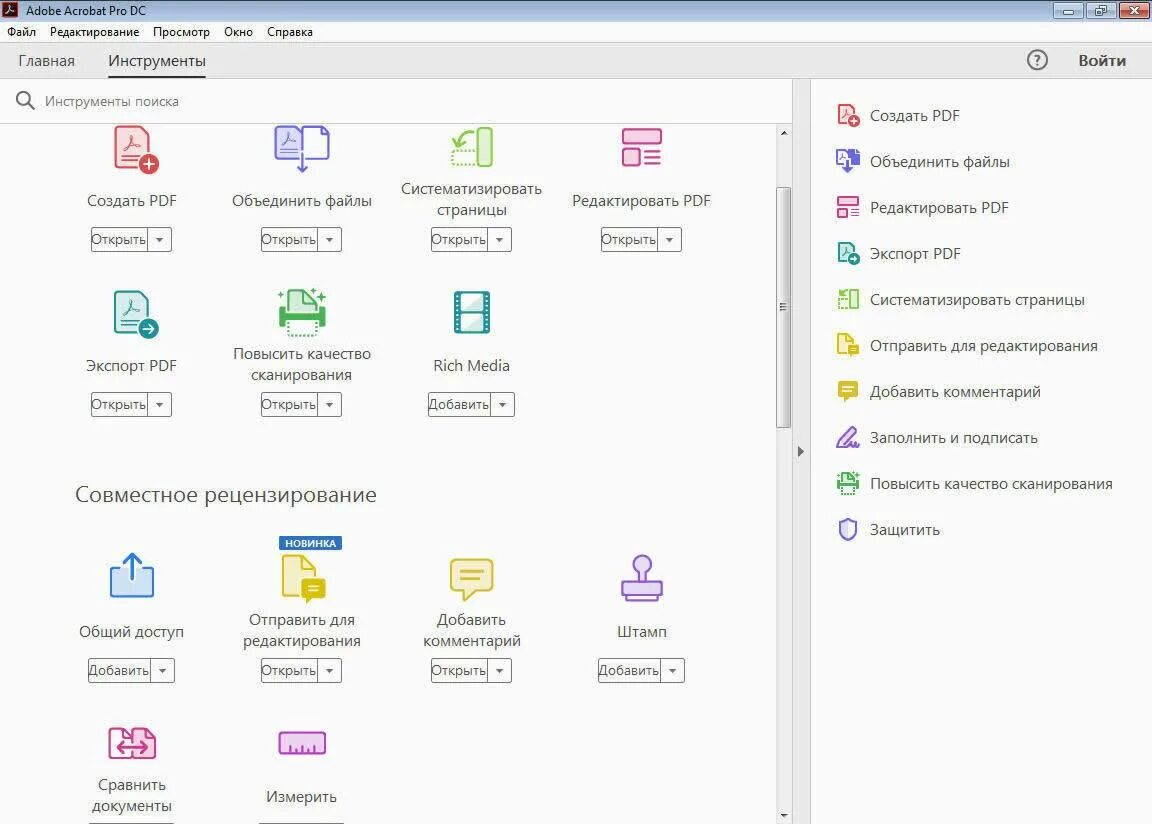Click the Добавить комментарий speech bubble grid icon

[x=472, y=579]
